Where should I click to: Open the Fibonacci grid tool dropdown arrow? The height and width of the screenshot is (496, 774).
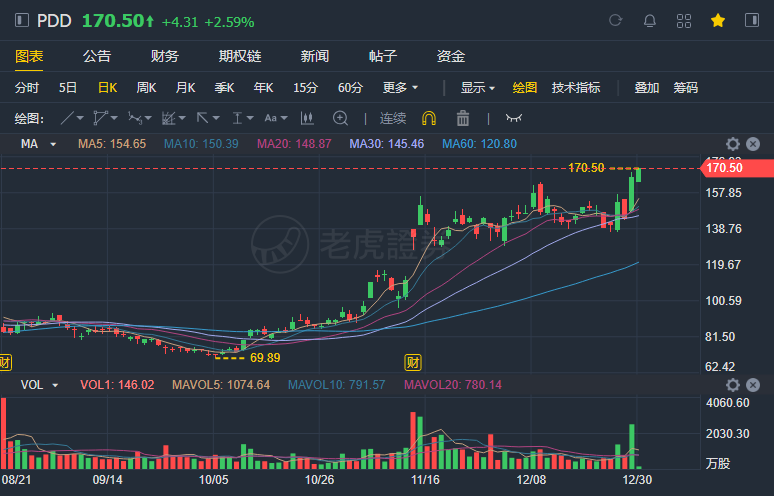182,118
